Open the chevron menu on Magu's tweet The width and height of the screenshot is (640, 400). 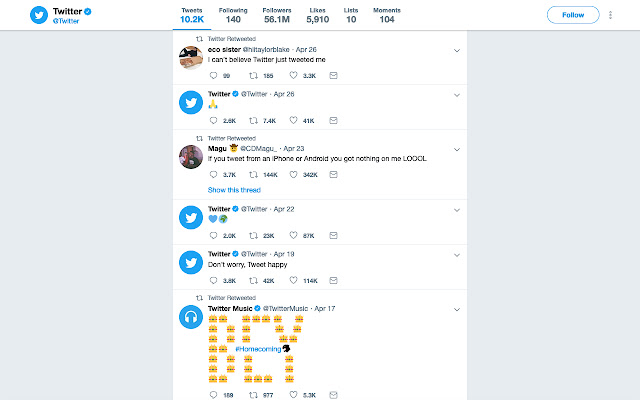(457, 149)
